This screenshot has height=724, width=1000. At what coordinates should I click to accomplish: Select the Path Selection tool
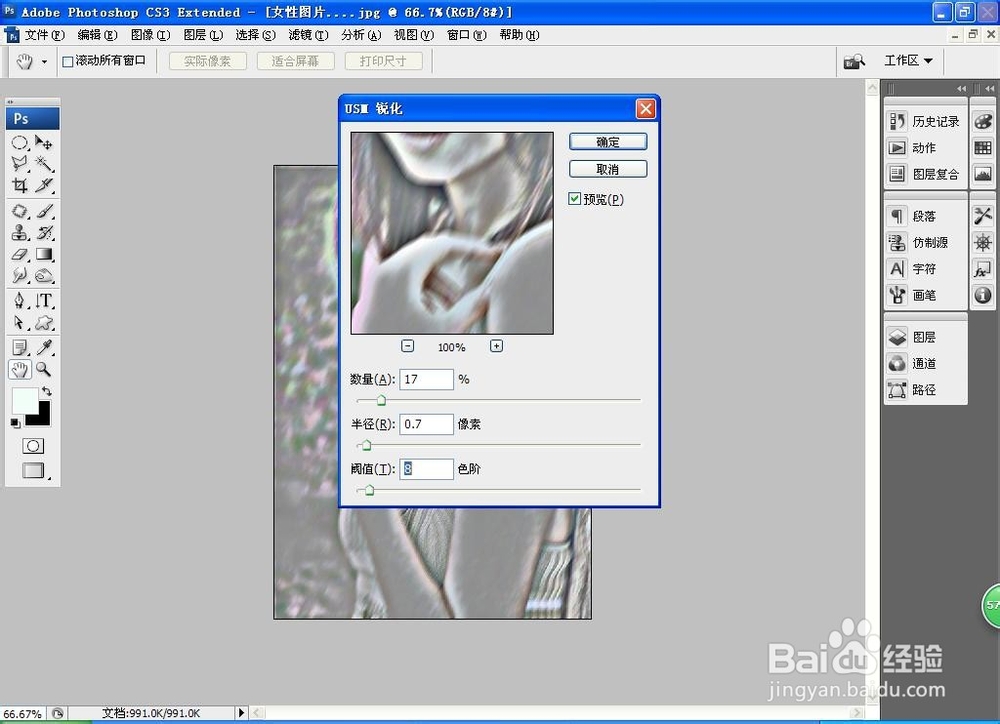click(20, 322)
